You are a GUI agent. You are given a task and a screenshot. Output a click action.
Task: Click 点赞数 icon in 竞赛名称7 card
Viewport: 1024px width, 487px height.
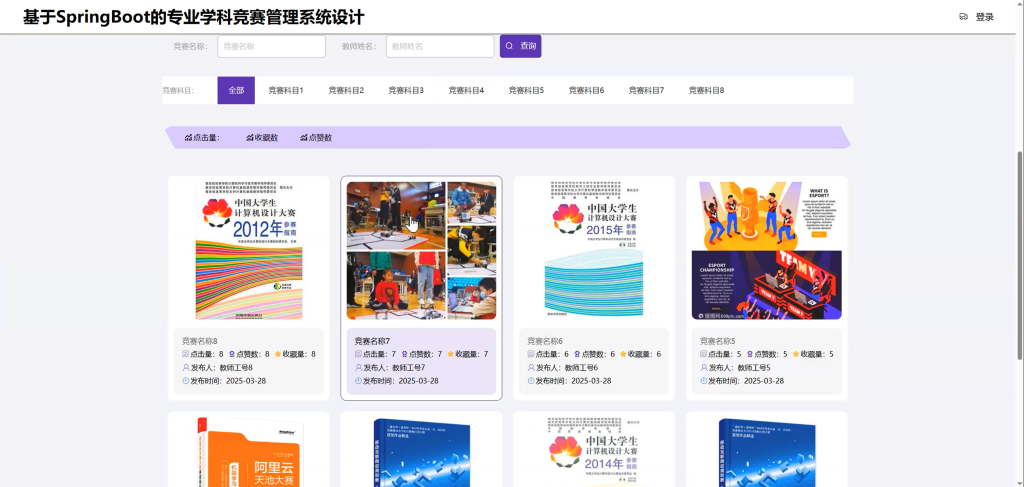[403, 354]
